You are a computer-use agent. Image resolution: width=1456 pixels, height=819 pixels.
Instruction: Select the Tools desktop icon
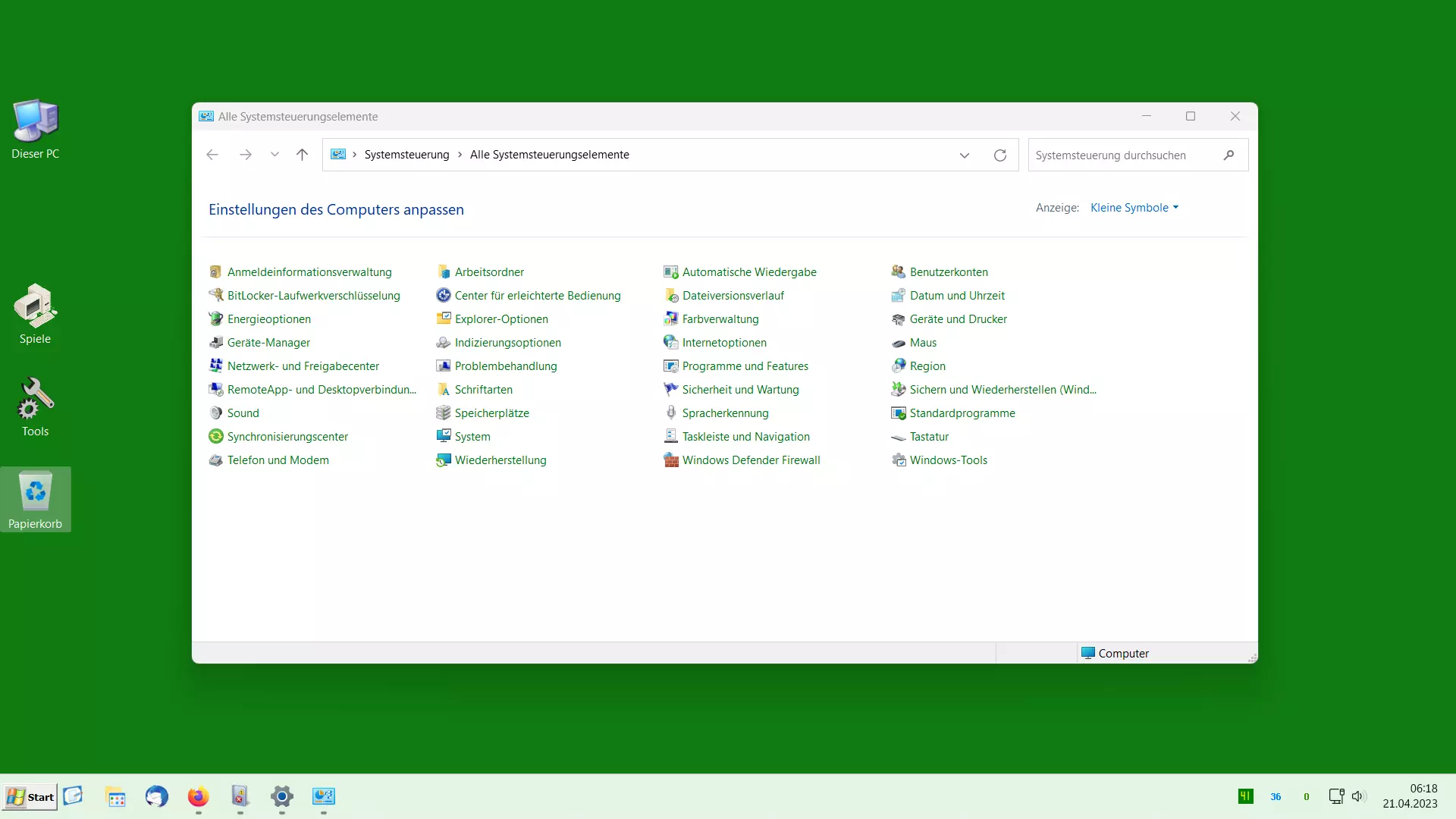tap(35, 406)
